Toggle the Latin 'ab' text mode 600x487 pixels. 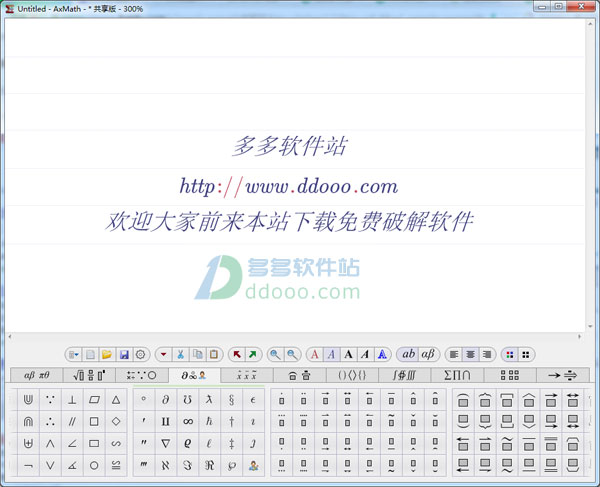pos(409,354)
